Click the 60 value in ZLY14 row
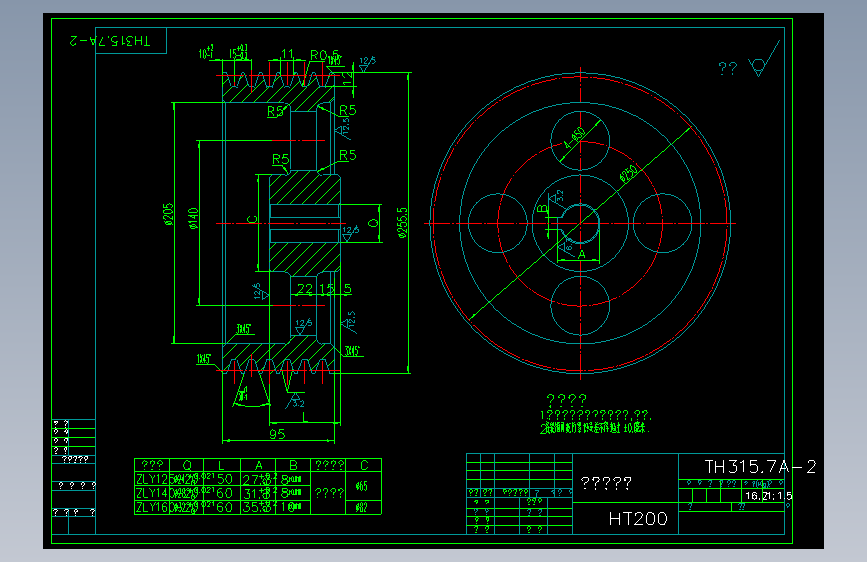The width and height of the screenshot is (867, 562). pos(224,493)
